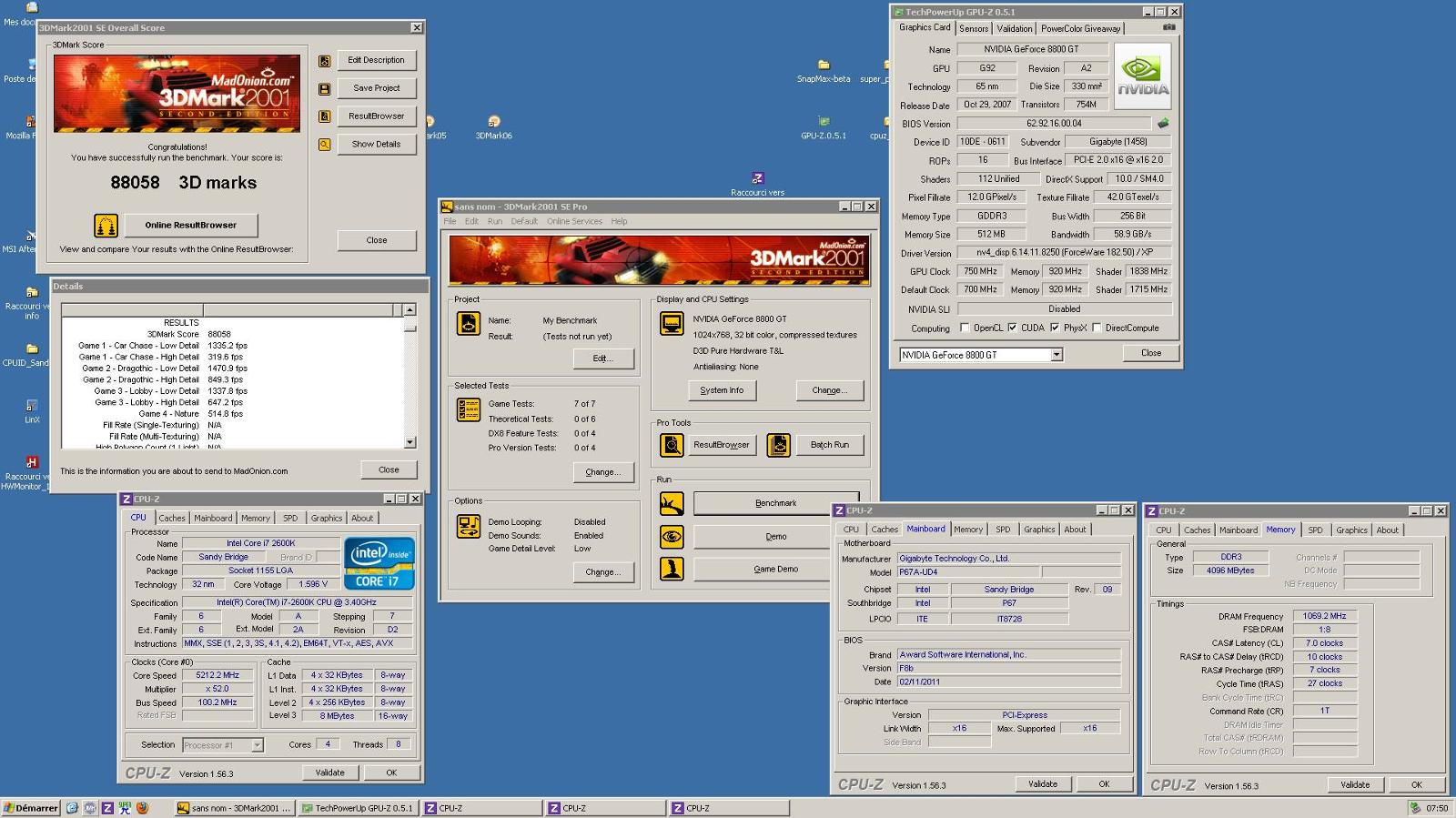Switch to the Validation tab in GPU-Z
Screen dimensions: 1456x818
1014,28
